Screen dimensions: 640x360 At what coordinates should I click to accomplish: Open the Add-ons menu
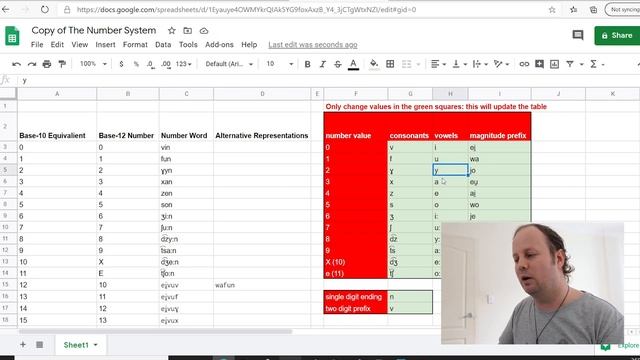pos(219,44)
